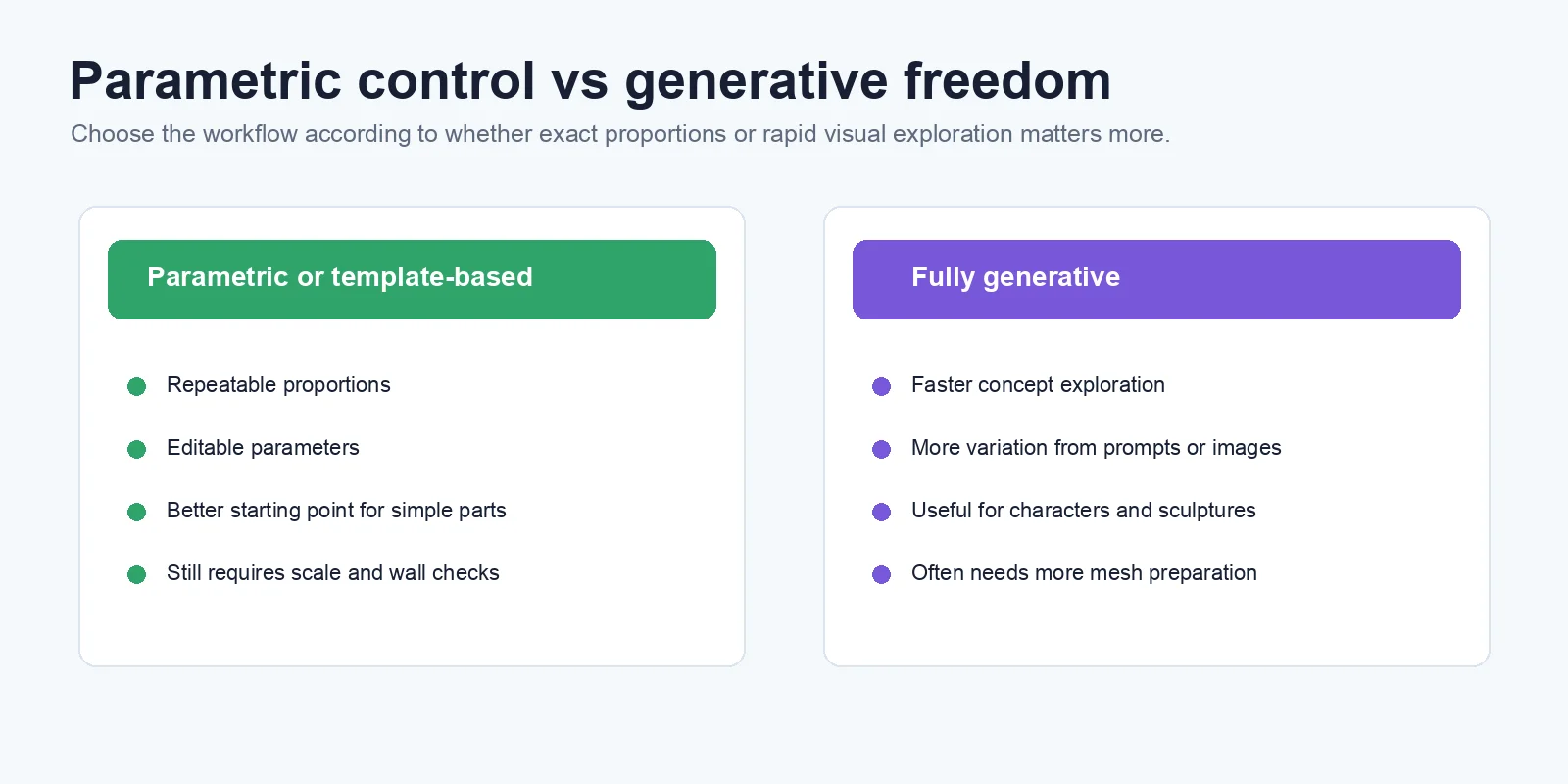Click green bullet beside Still requires scale

click(137, 574)
